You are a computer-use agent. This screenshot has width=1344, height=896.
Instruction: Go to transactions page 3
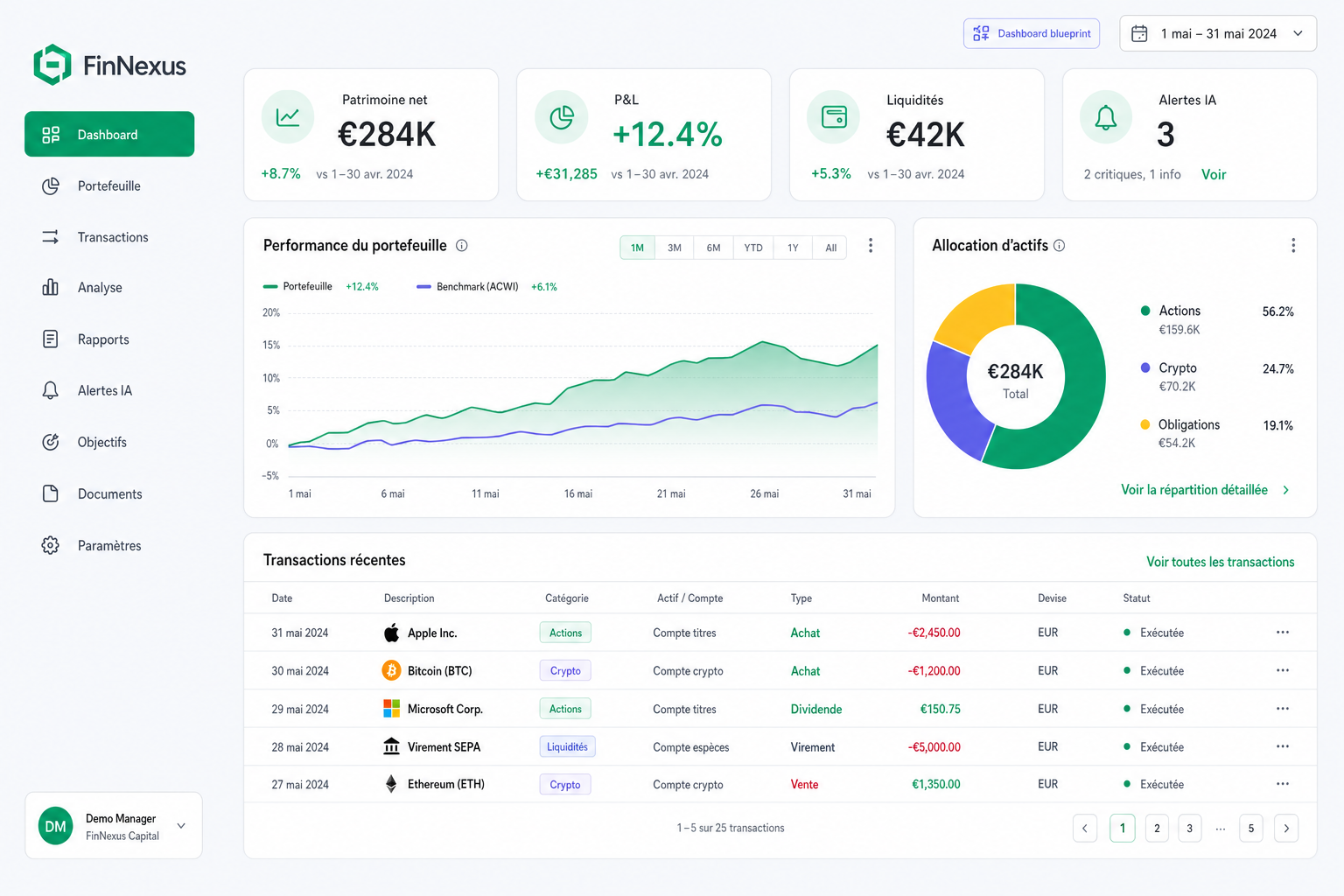[1189, 828]
